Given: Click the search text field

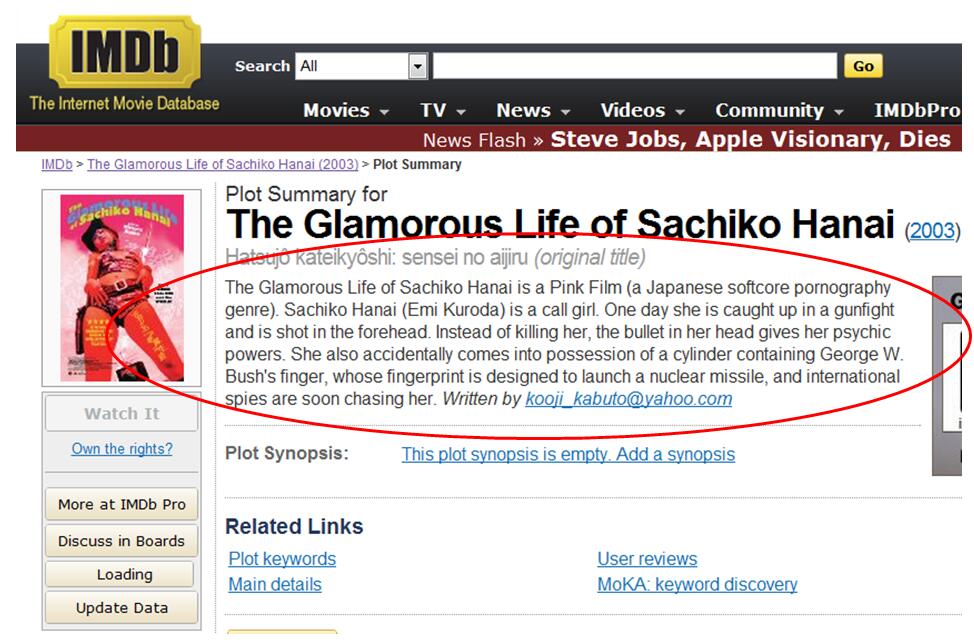Looking at the screenshot, I should (635, 66).
